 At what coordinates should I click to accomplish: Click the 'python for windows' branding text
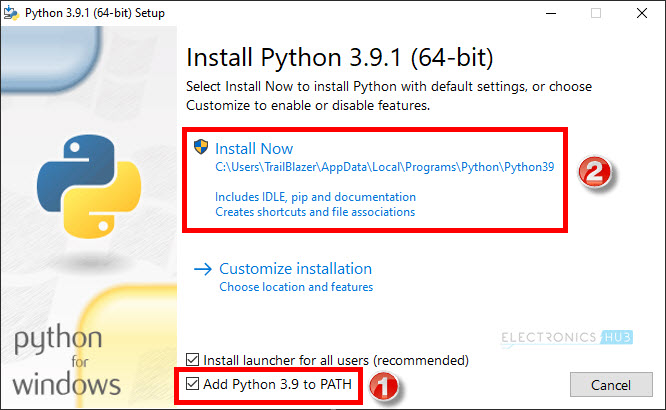pos(67,362)
